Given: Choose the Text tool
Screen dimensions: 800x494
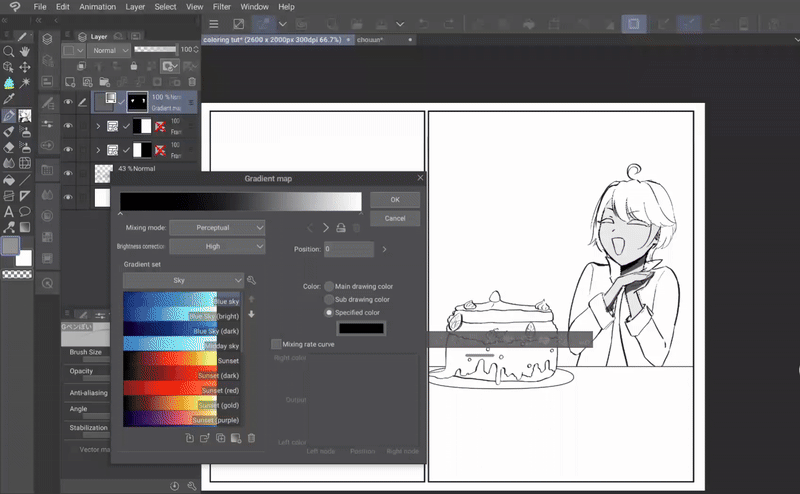Looking at the screenshot, I should click(x=8, y=211).
